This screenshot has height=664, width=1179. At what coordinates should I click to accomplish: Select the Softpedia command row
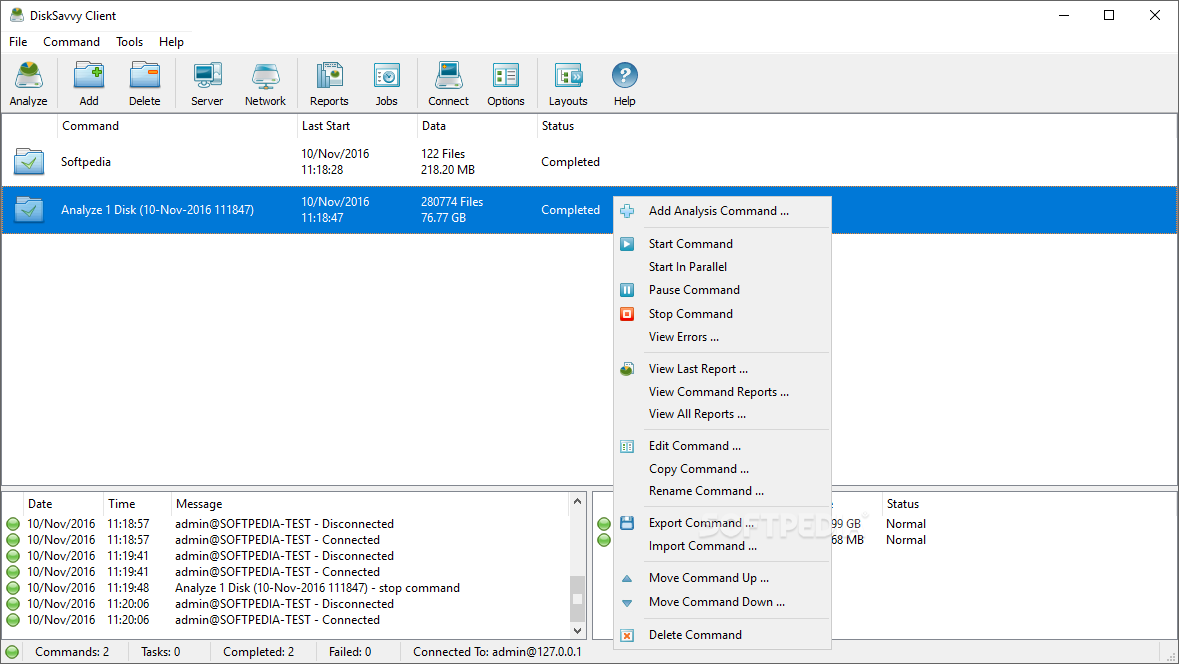point(589,162)
